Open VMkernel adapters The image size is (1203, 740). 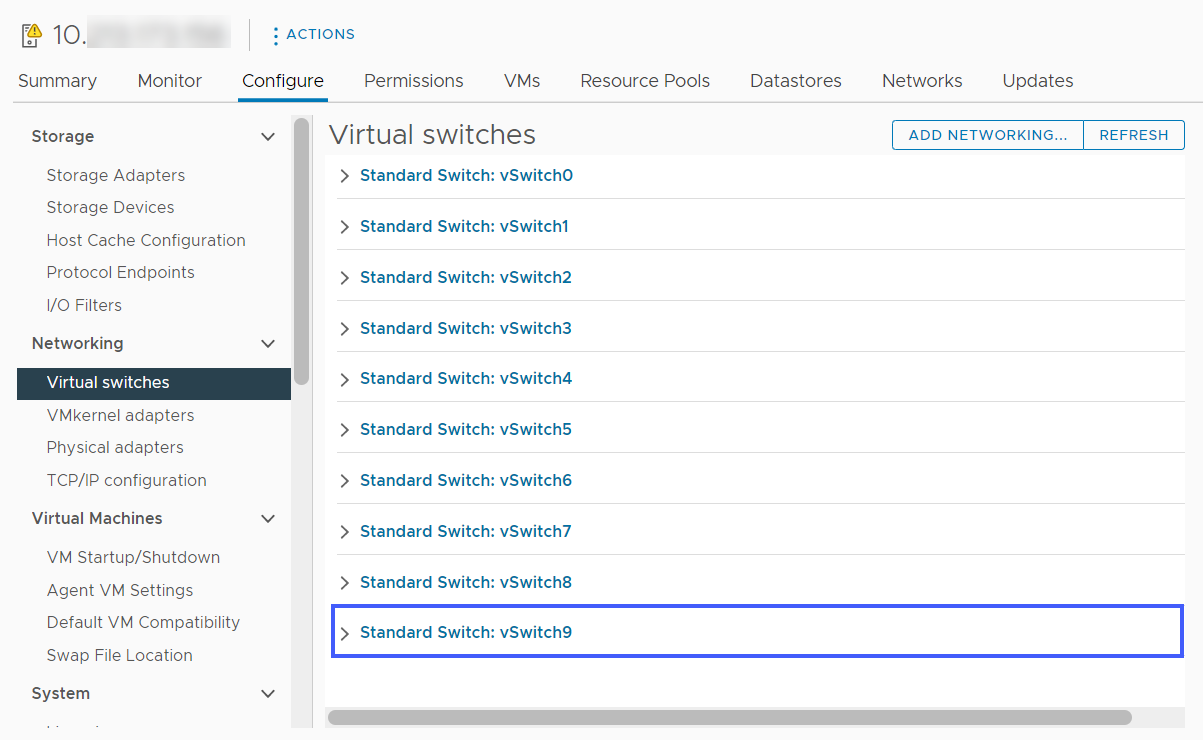120,416
